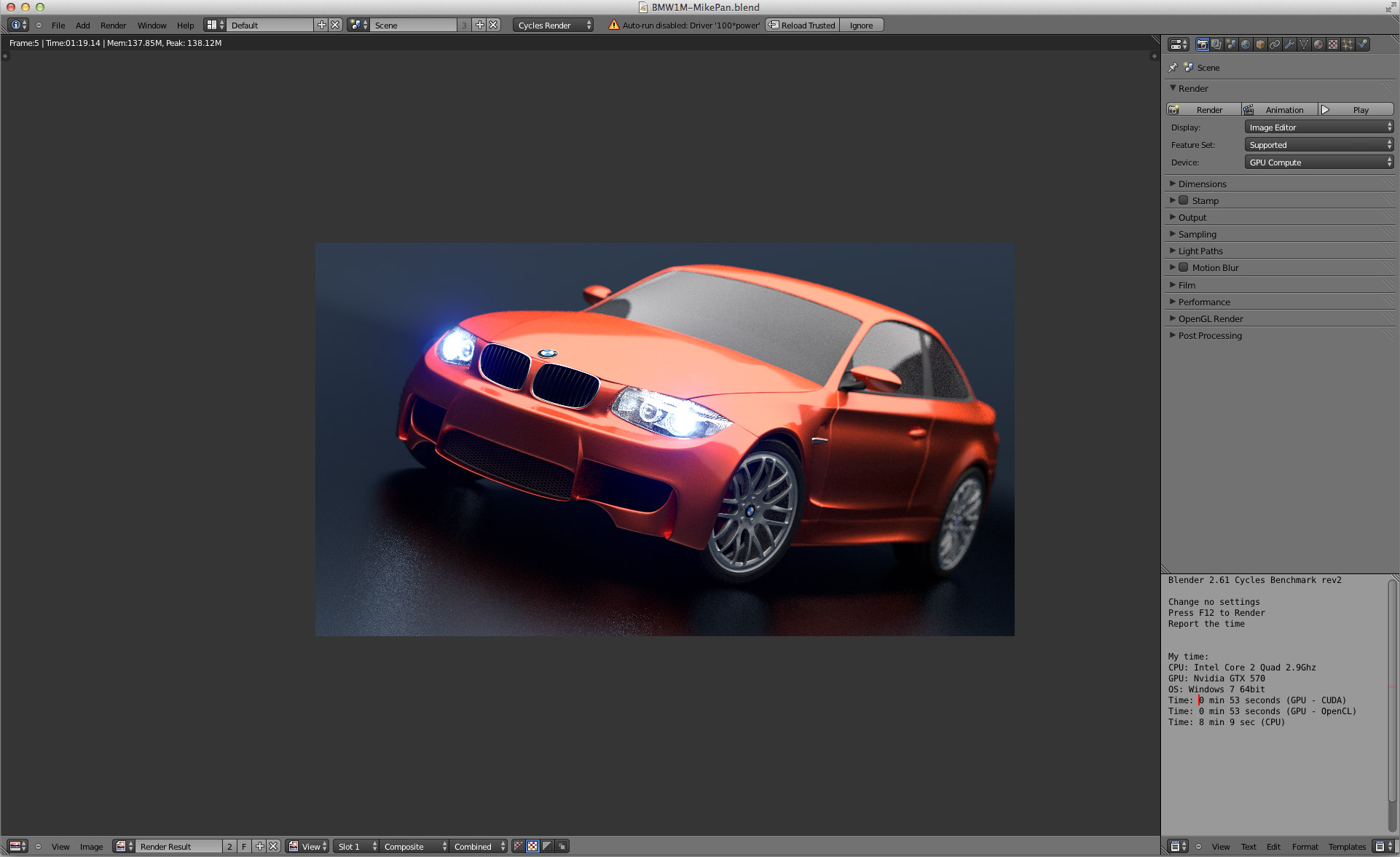
Task: Open the Texture properties tab (checker icon)
Action: point(1333,44)
